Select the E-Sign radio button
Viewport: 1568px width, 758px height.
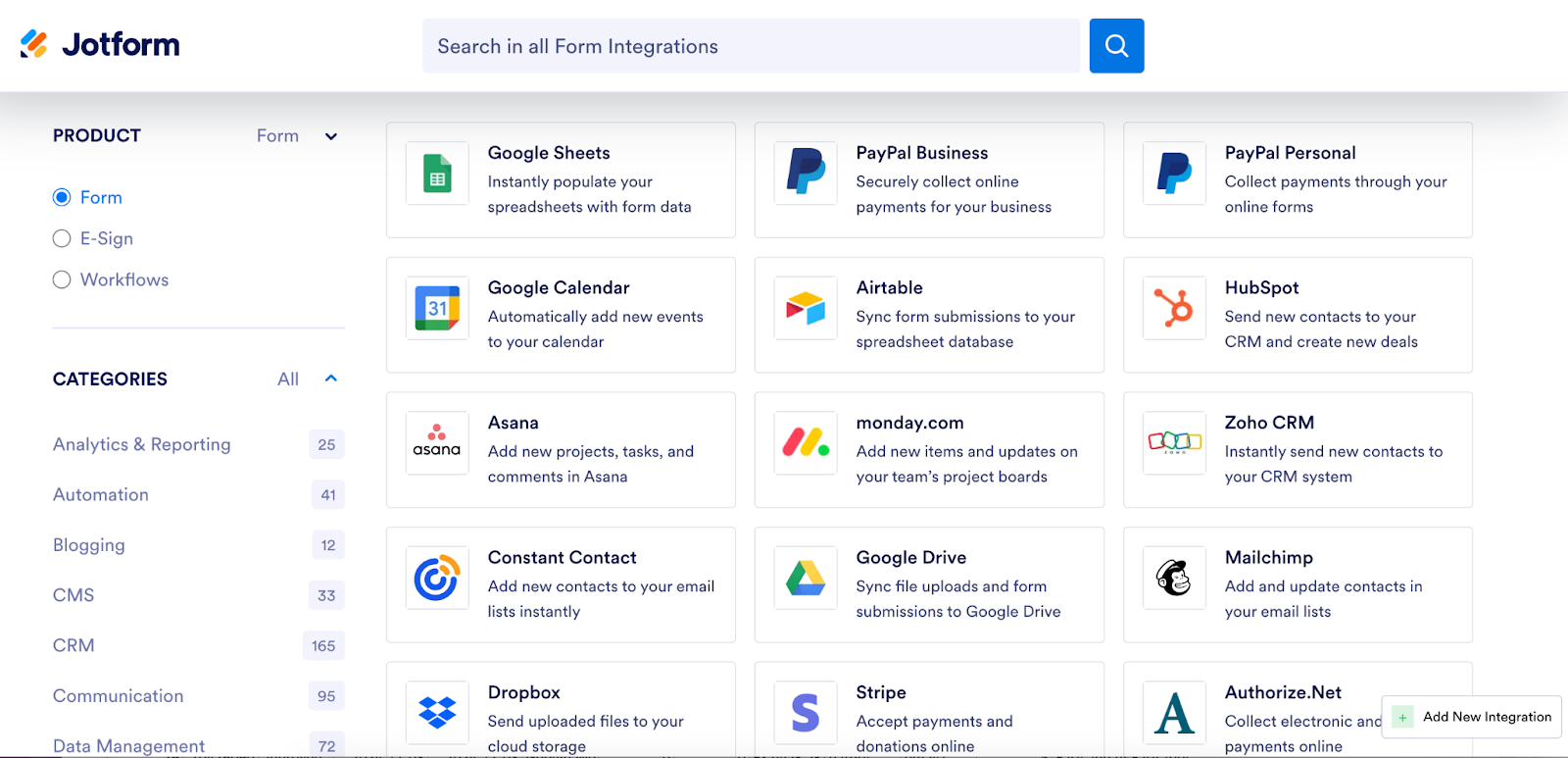pos(62,238)
